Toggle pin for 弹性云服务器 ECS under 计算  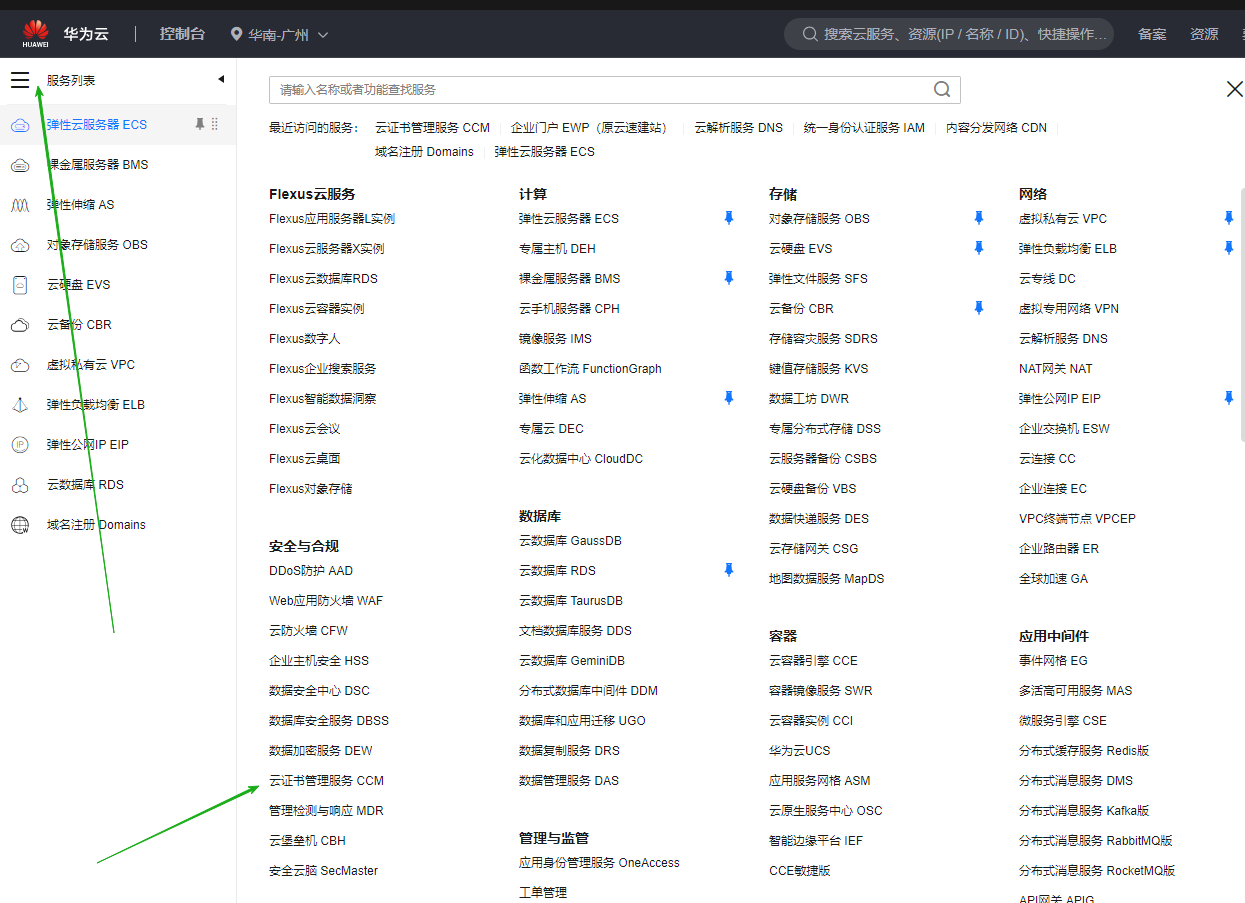pos(729,218)
